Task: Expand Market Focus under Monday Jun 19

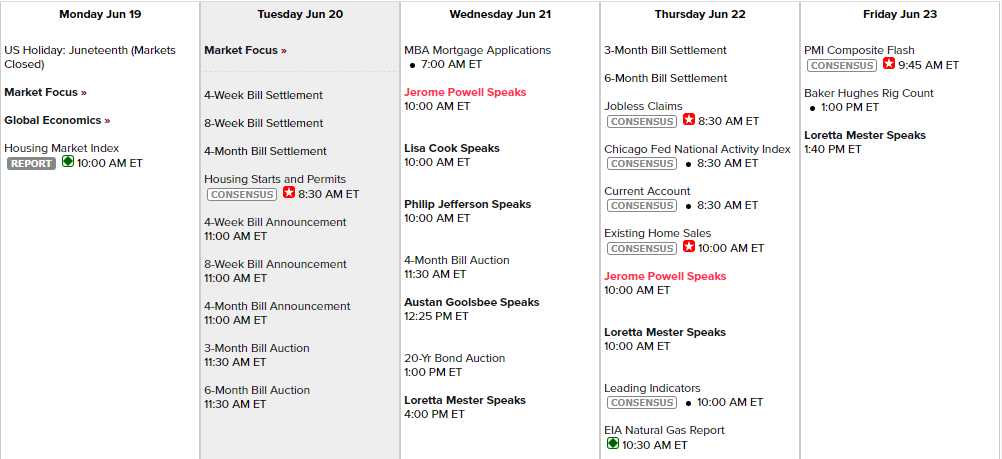Action: click(45, 92)
